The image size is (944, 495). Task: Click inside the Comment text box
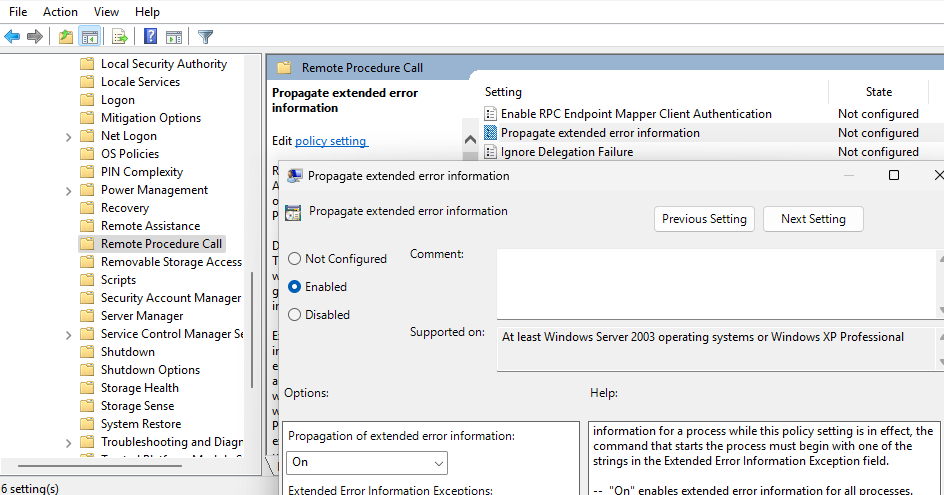pos(716,284)
